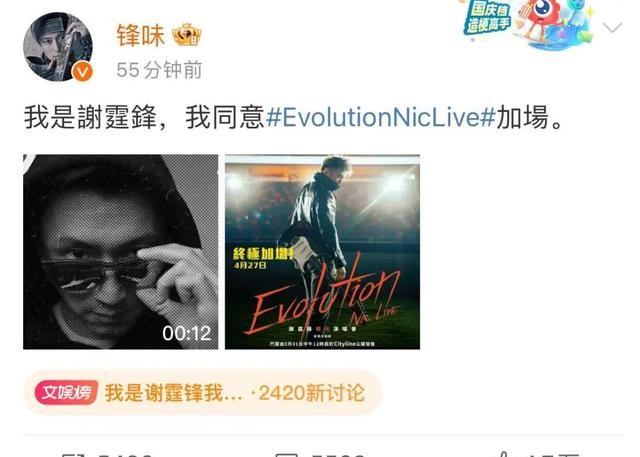
Task: Tap the 55分钟前 timestamp
Action: [x=159, y=70]
